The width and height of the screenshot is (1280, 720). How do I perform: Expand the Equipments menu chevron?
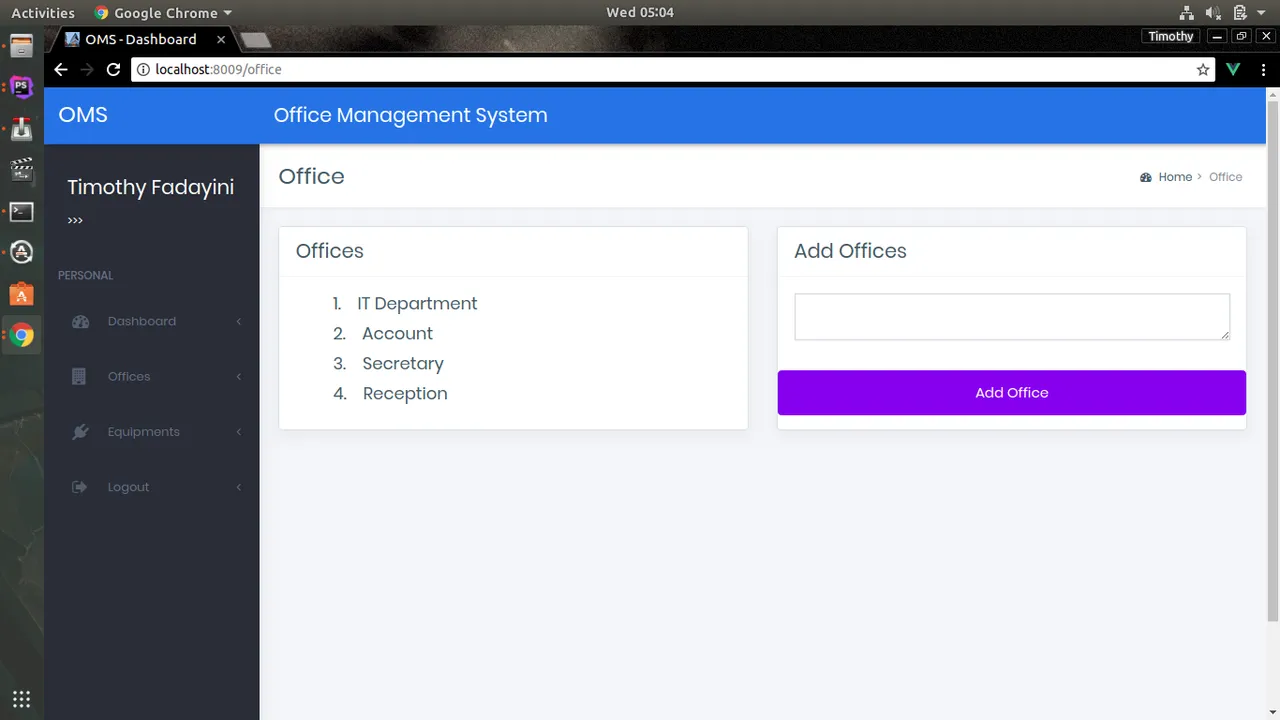point(239,432)
